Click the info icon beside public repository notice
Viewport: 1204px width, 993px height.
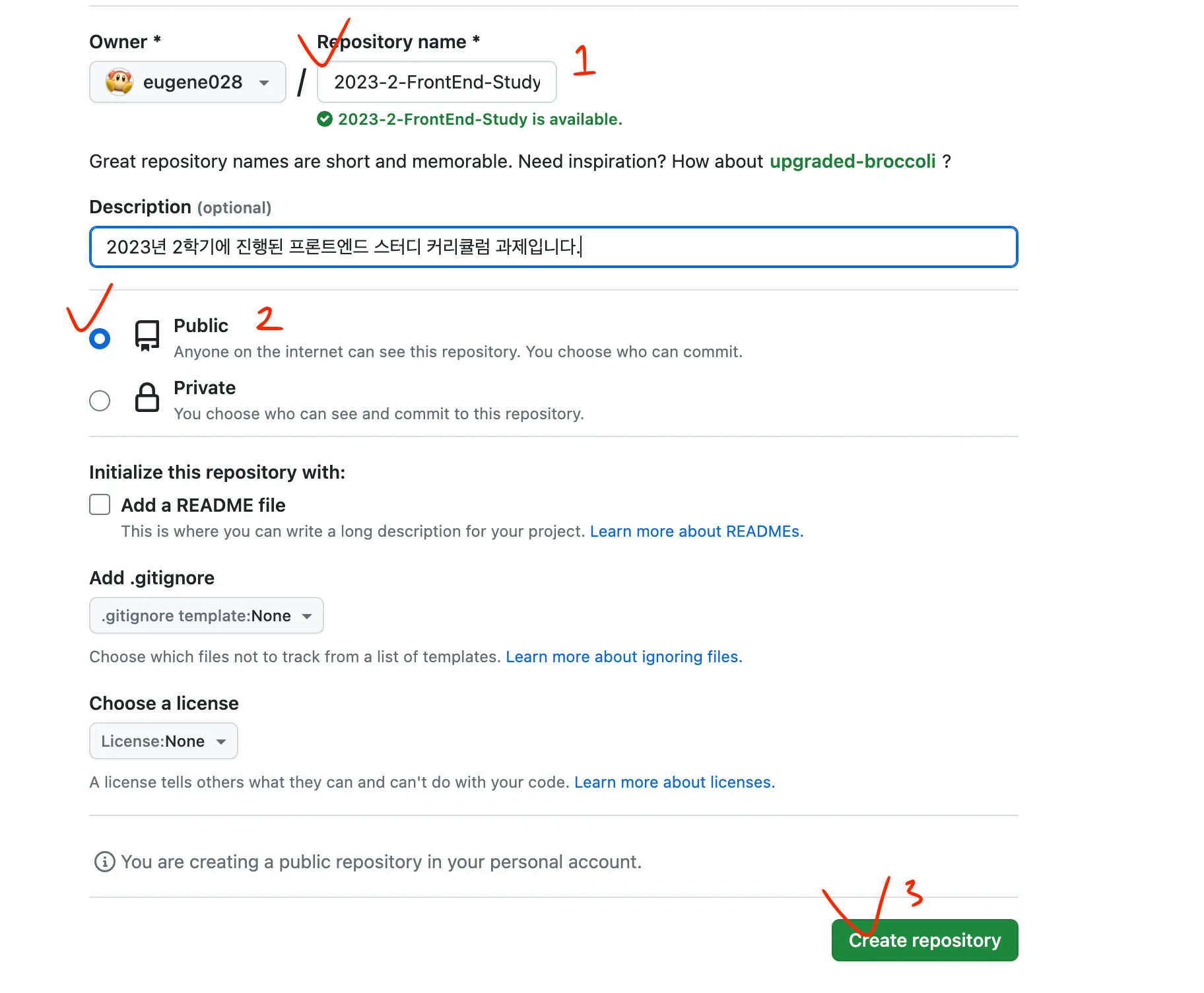104,862
